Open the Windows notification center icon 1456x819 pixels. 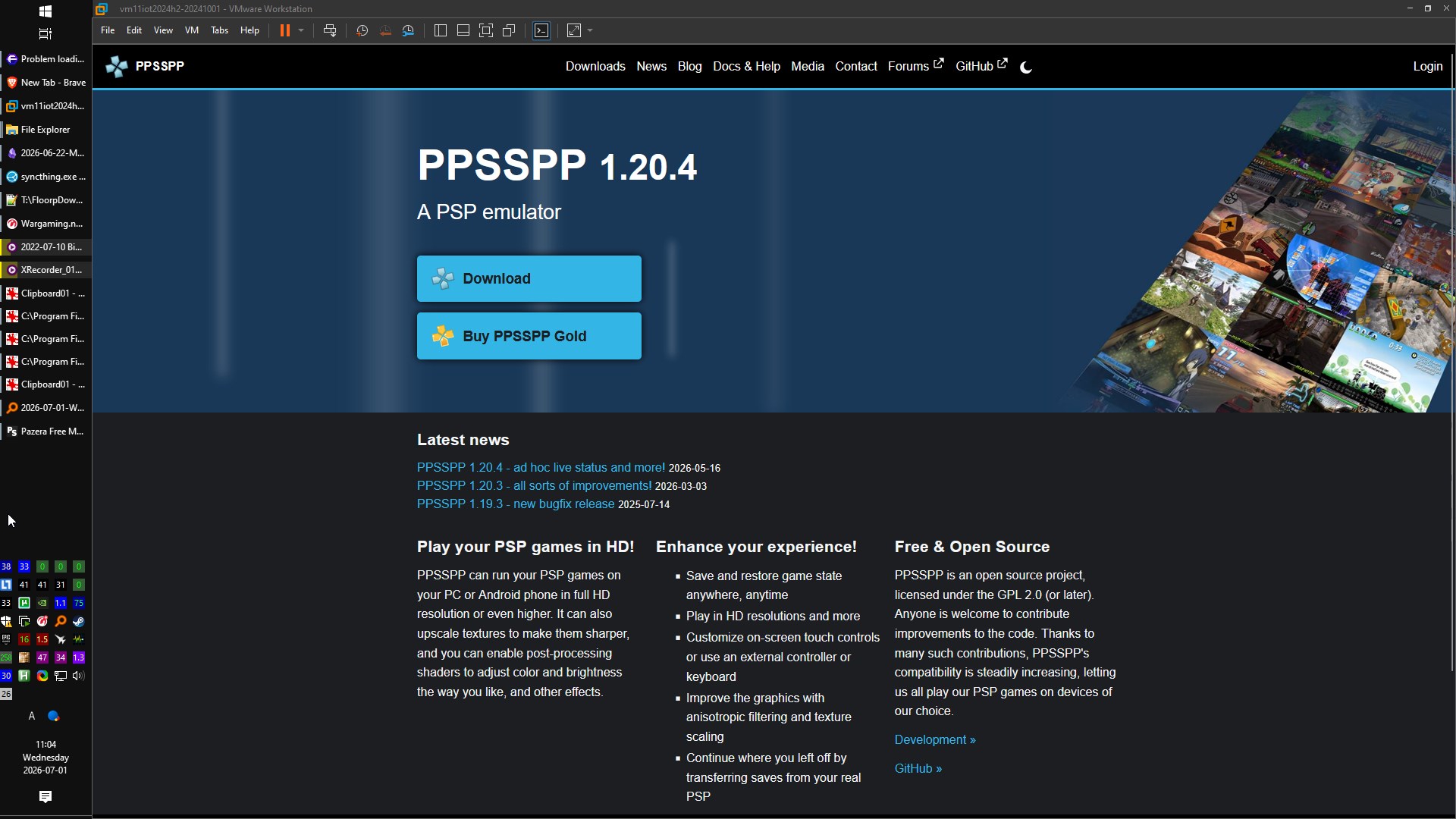click(45, 796)
